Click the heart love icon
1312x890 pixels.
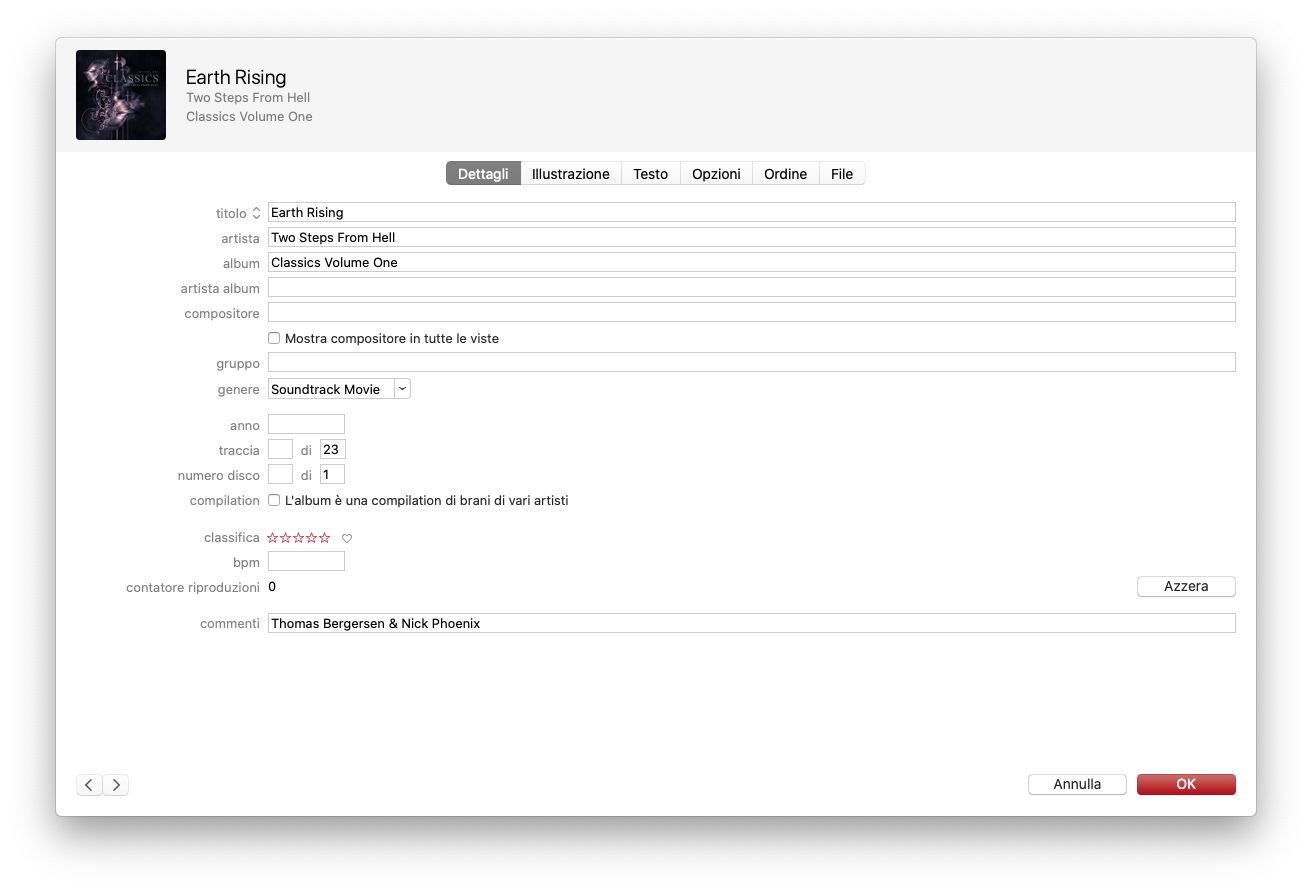coord(347,538)
